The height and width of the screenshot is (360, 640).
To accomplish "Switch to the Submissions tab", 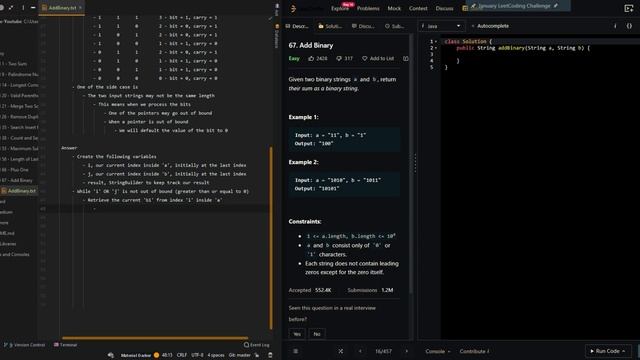I will [x=395, y=26].
